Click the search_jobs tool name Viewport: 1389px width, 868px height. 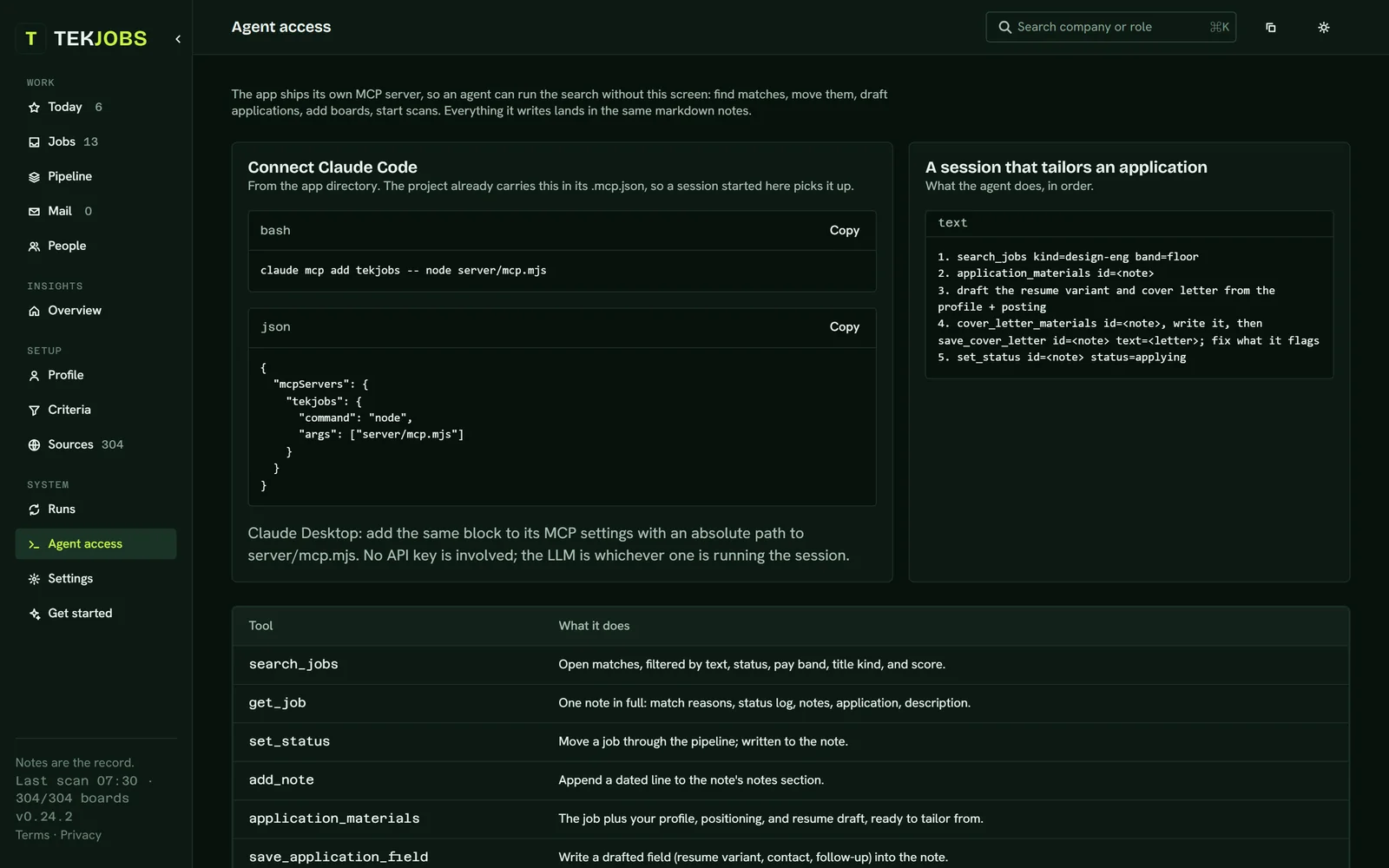click(293, 664)
